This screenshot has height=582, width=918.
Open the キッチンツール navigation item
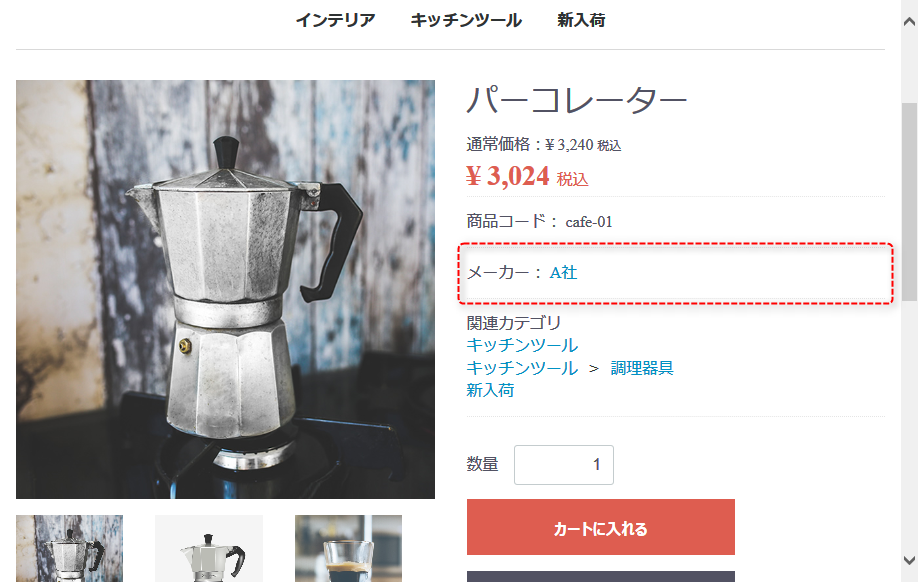coord(466,20)
